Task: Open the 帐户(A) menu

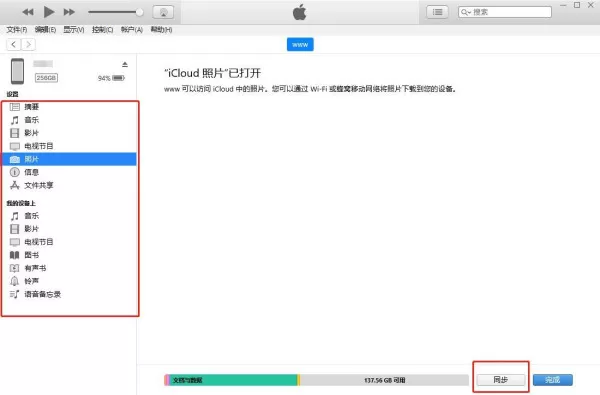Action: [132, 29]
